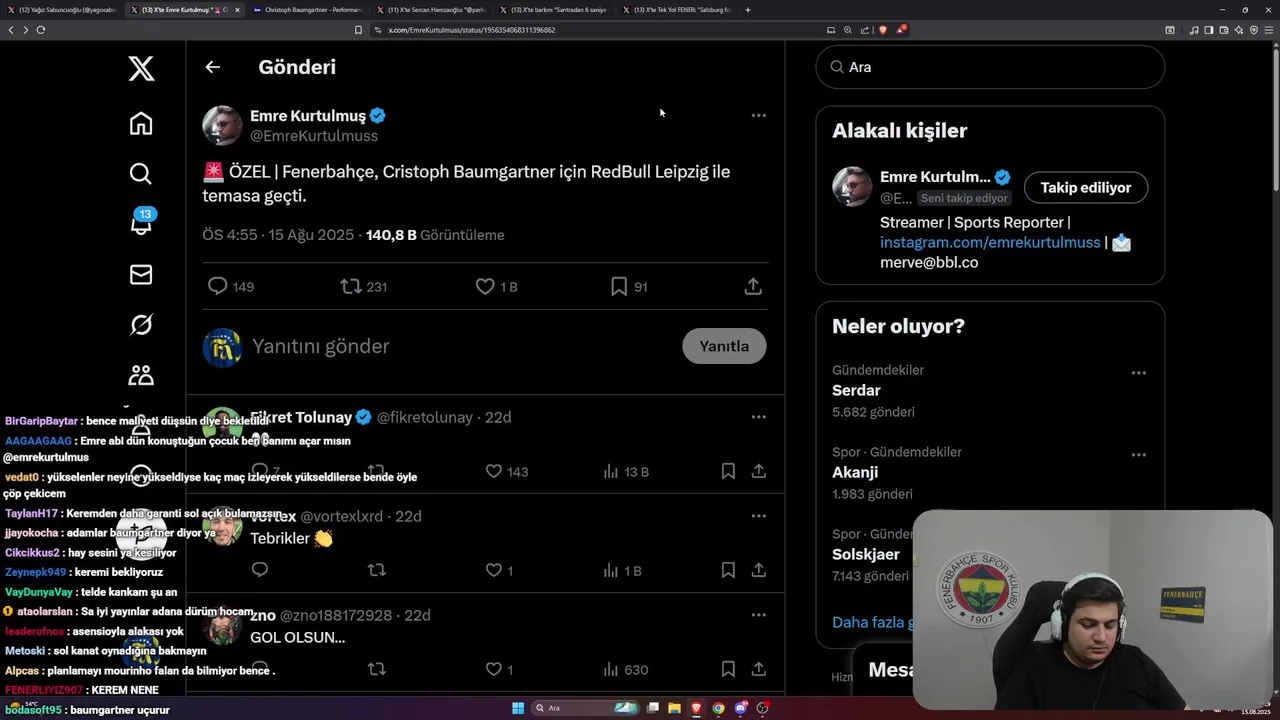Share zno's GOL OLSUN reply

pyautogui.click(x=759, y=669)
